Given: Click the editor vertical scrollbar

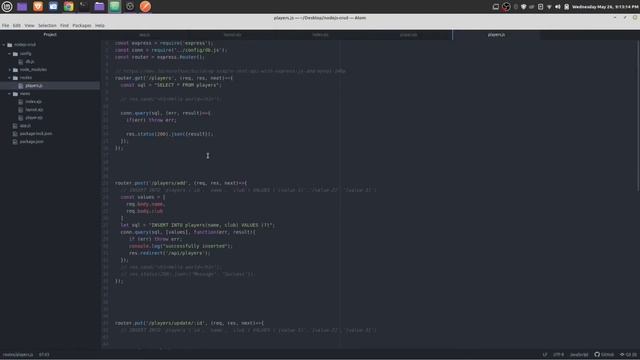Looking at the screenshot, I should click(x=638, y=116).
